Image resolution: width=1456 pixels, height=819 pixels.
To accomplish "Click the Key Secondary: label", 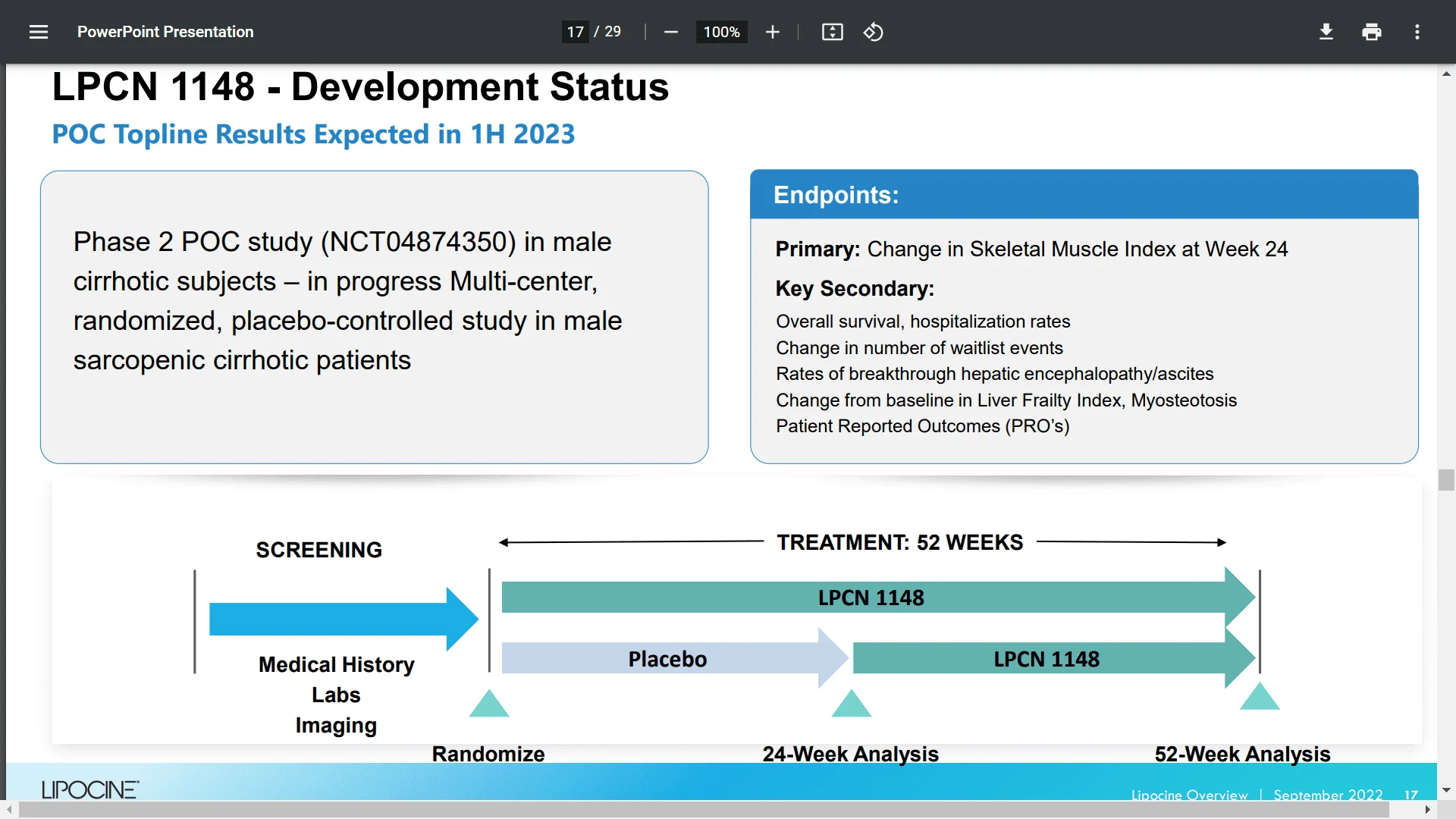I will (x=855, y=288).
